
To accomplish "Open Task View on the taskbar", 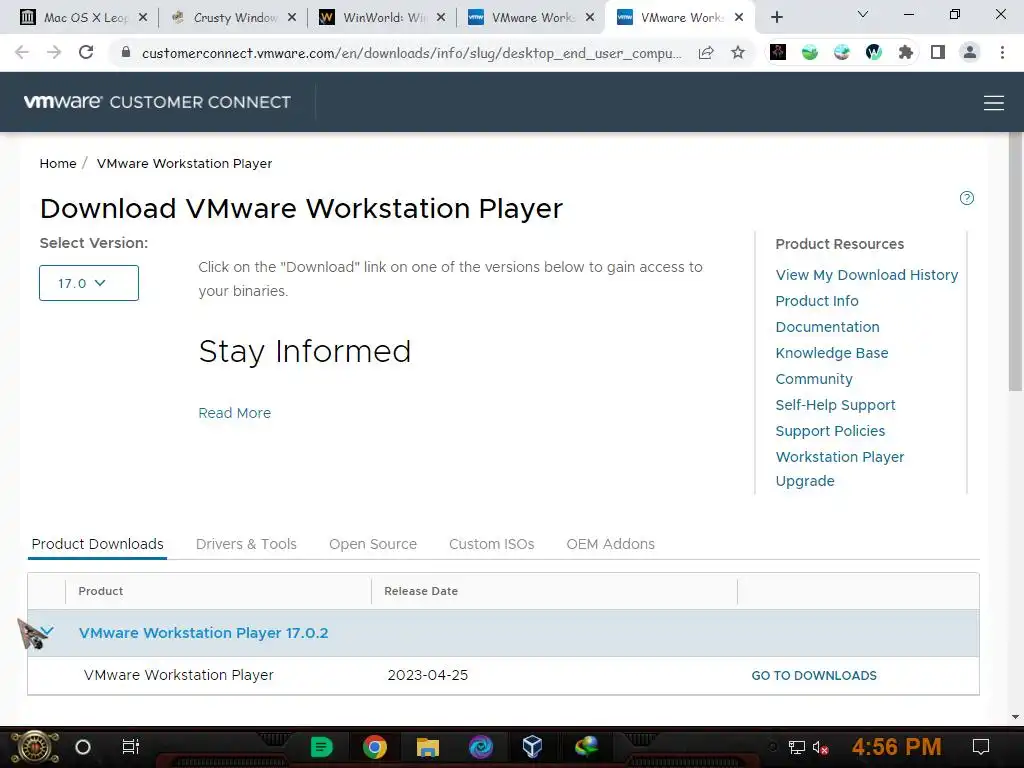I will (x=131, y=746).
